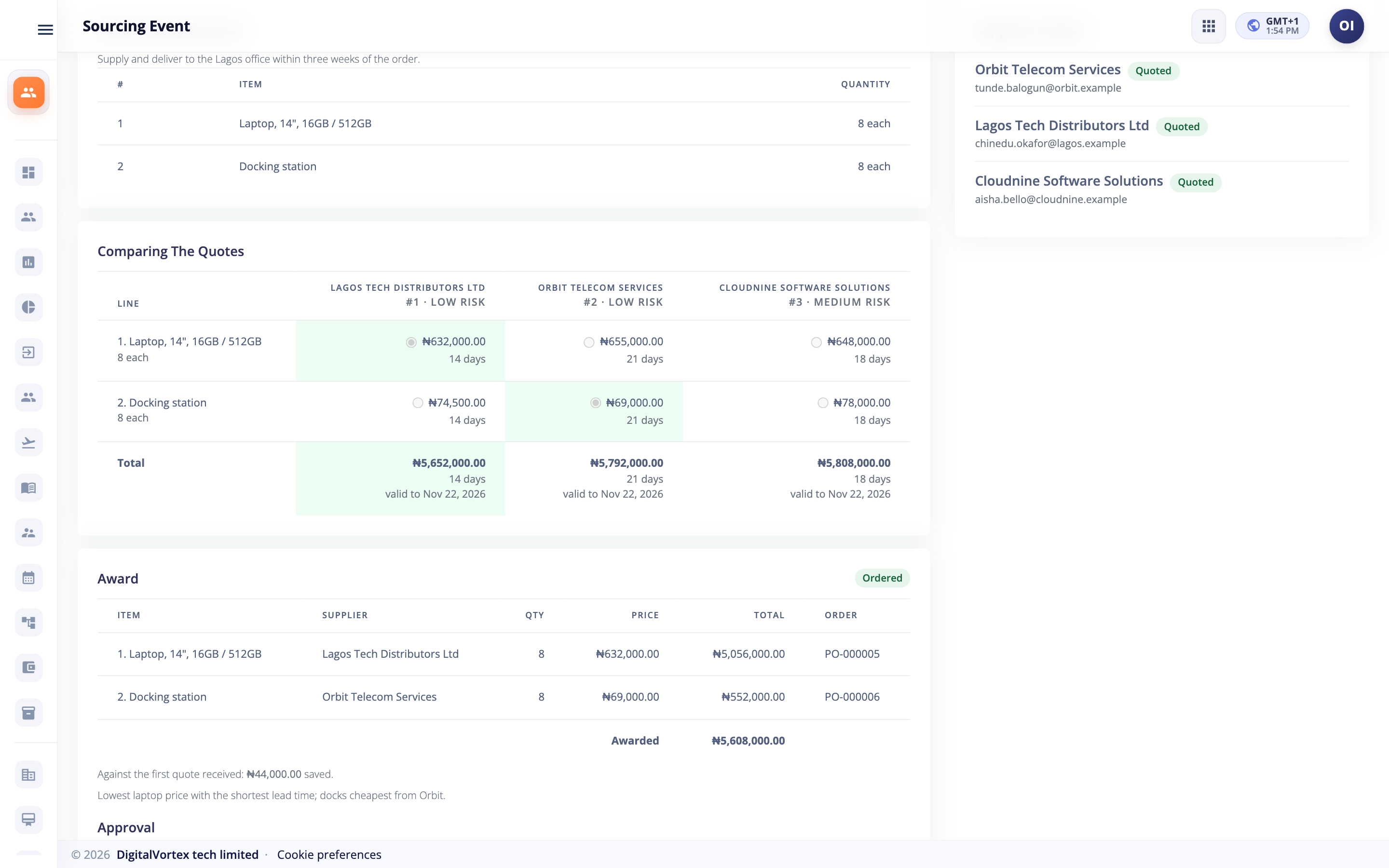Click Quoted badge beside Orbit Telecom Services
Screen dimensions: 1389x868
point(1153,70)
